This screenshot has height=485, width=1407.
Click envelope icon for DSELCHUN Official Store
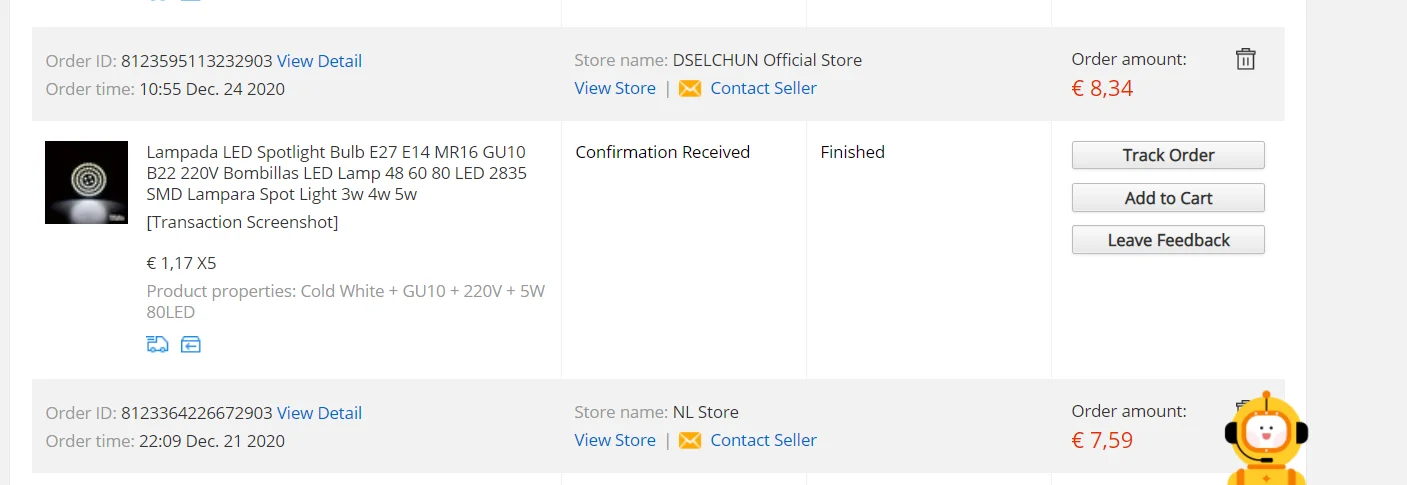tap(690, 88)
